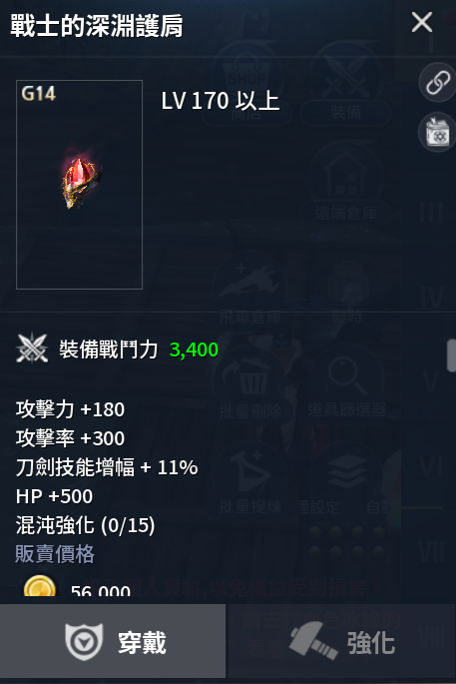Click the LV 170 以上 level requirement text

click(220, 101)
